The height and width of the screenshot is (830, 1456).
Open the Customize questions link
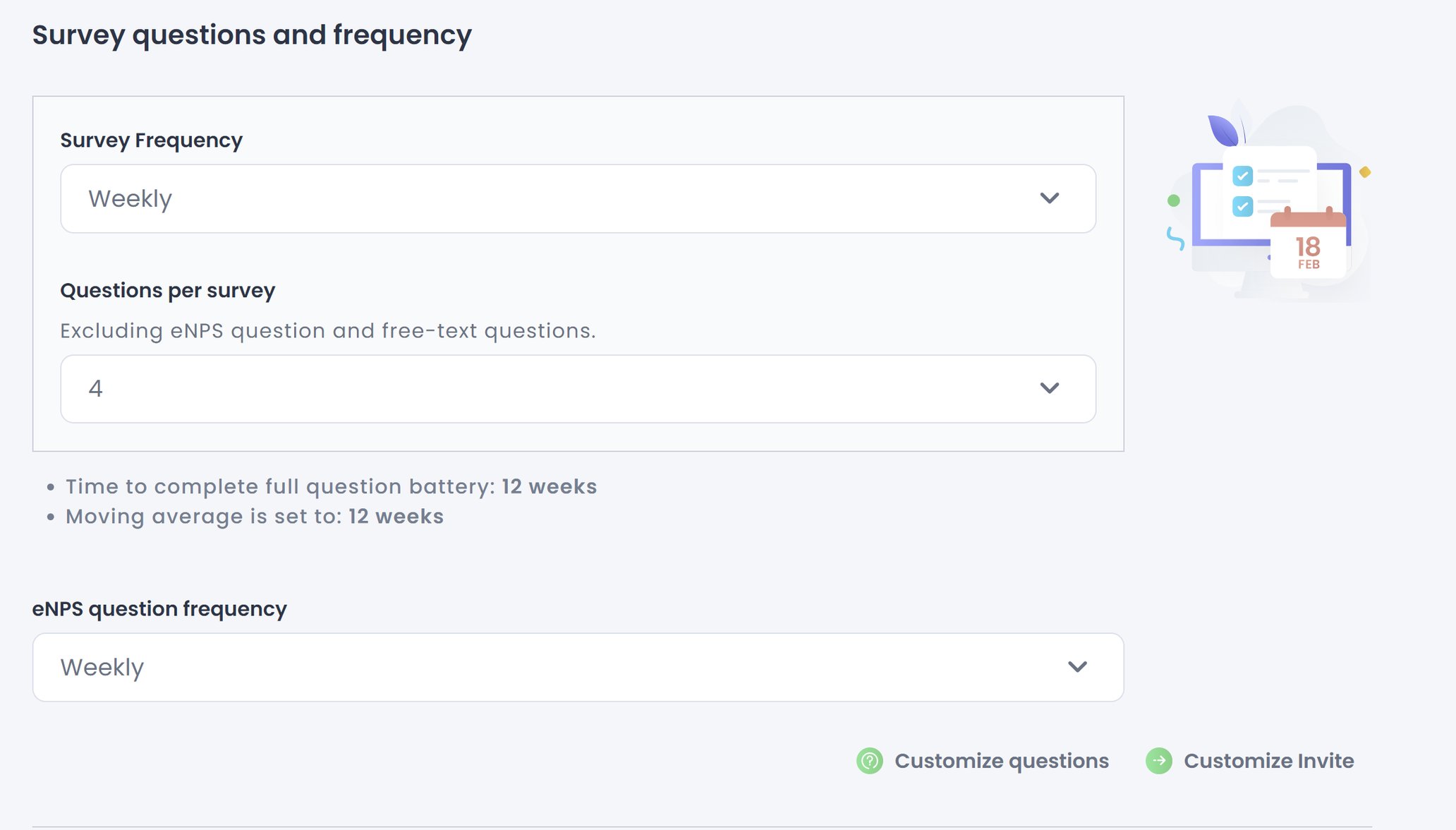click(x=1002, y=761)
